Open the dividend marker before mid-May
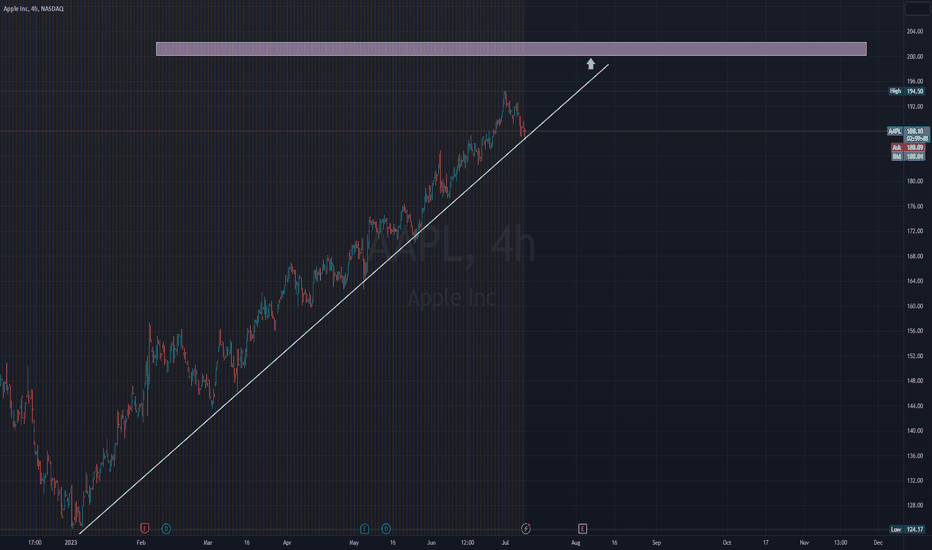932x550 pixels. tap(386, 528)
